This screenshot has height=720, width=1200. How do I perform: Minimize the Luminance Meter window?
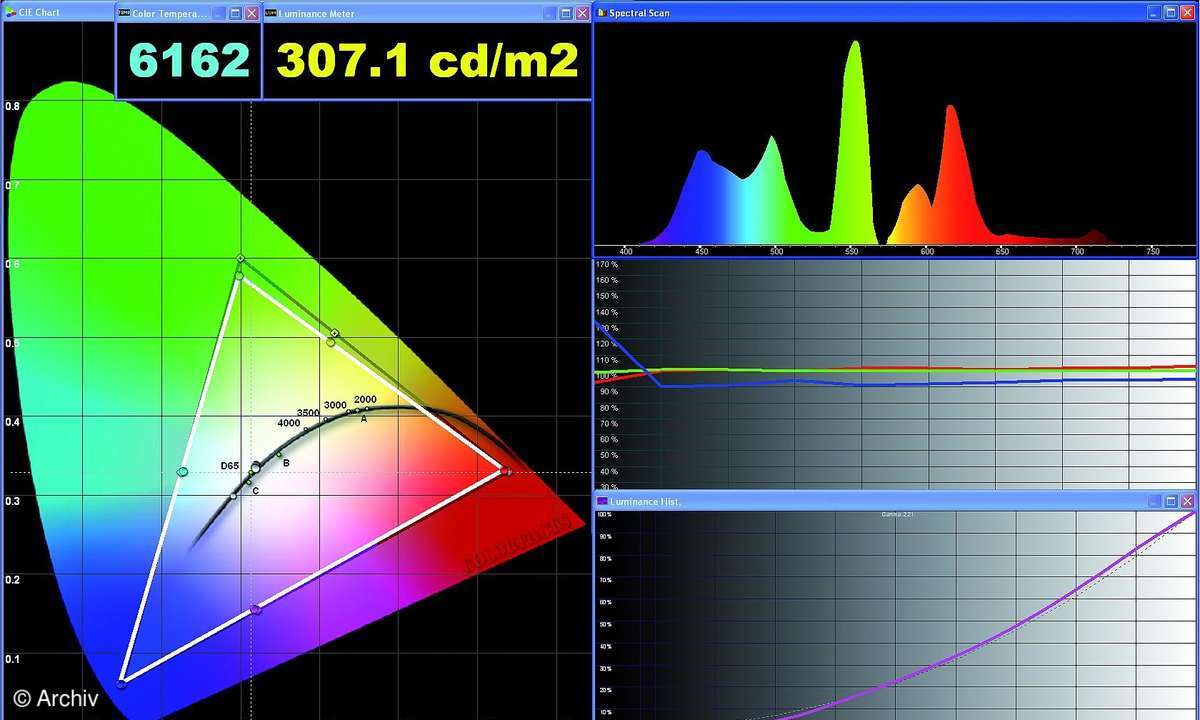pyautogui.click(x=549, y=14)
